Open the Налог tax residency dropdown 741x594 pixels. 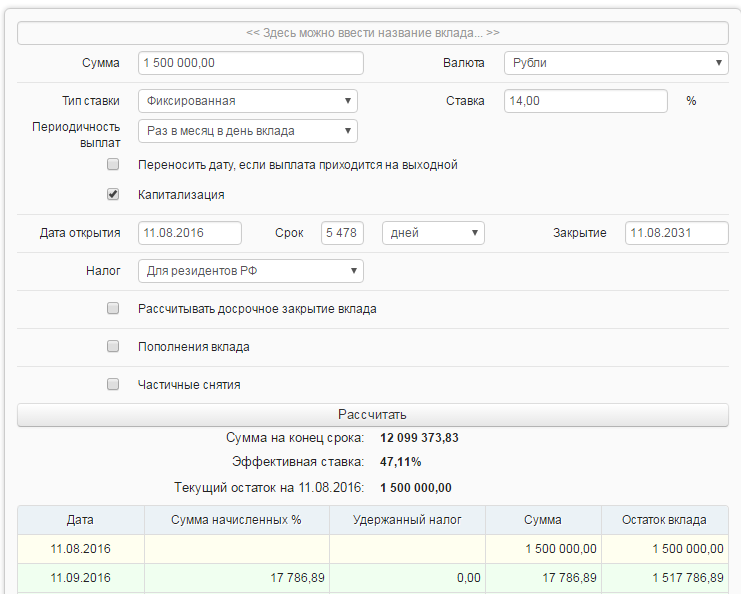(x=250, y=271)
